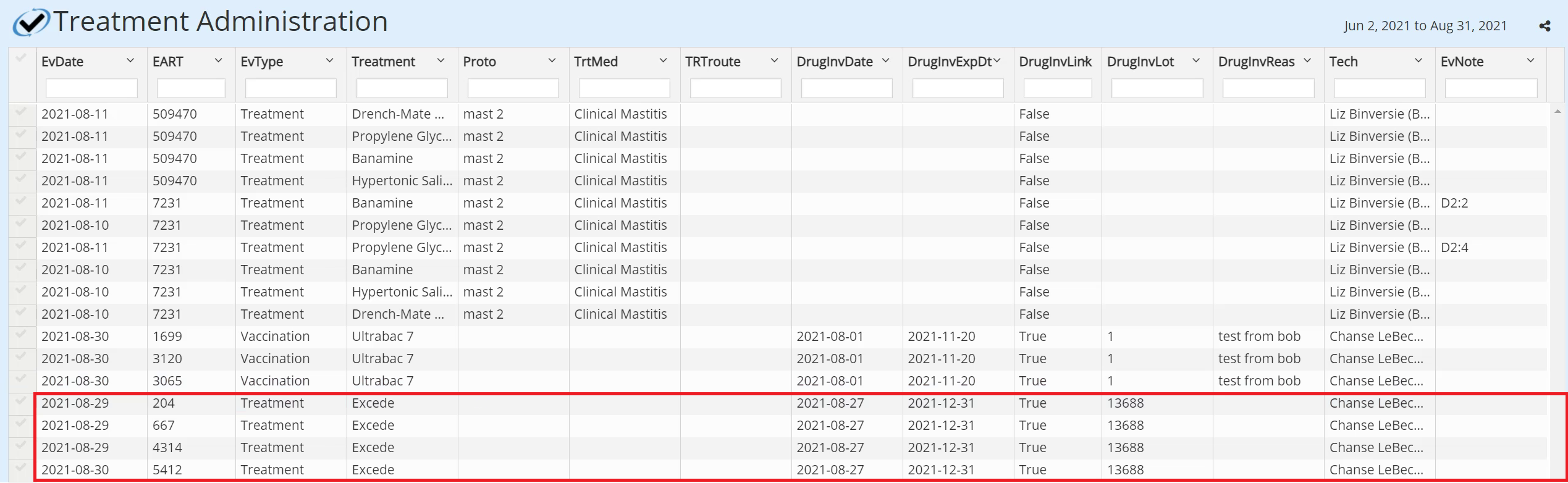Click the DrugInvLink filter input box
The height and width of the screenshot is (483, 1568).
(x=1058, y=88)
